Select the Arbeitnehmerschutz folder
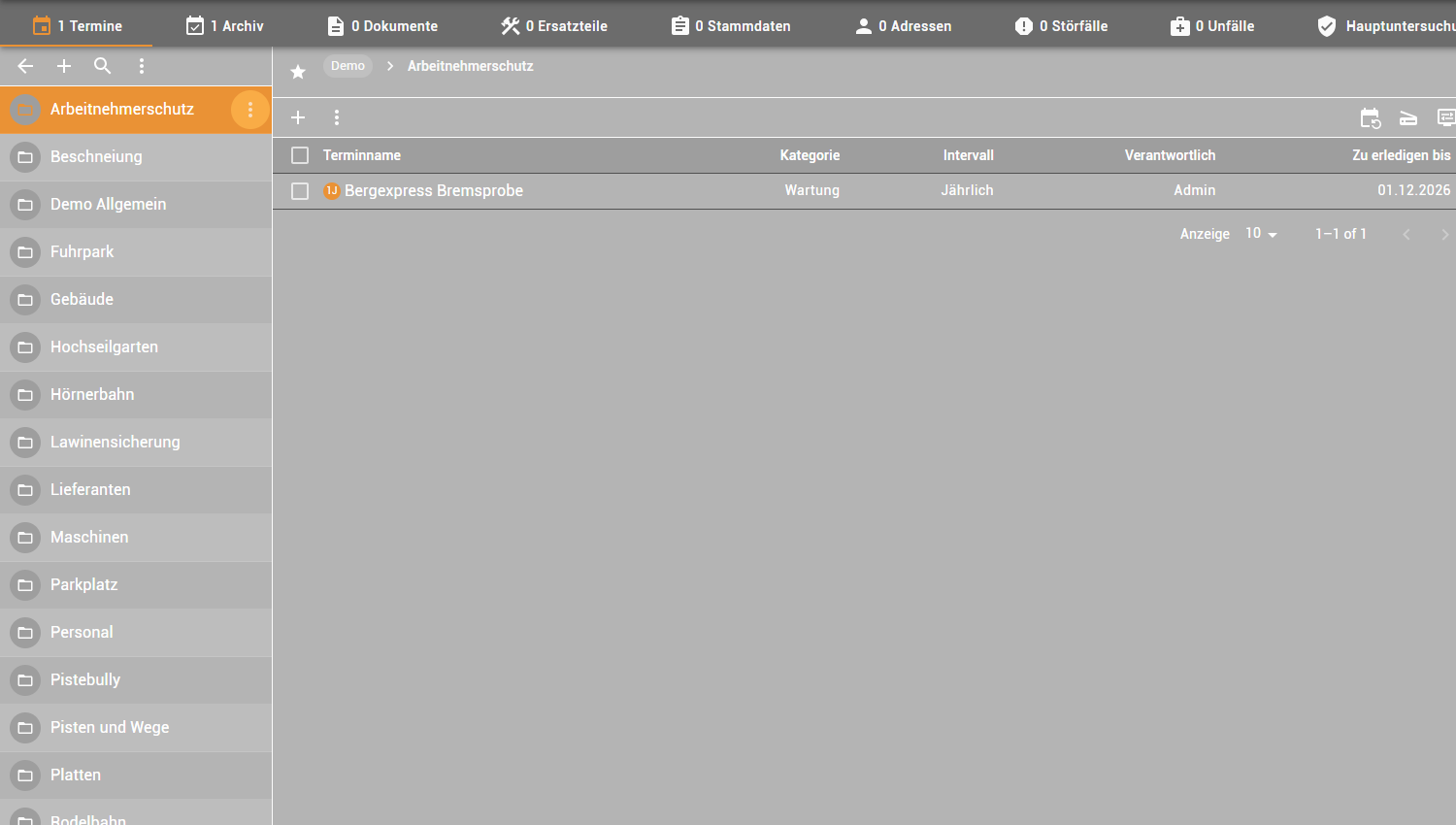 pyautogui.click(x=136, y=110)
